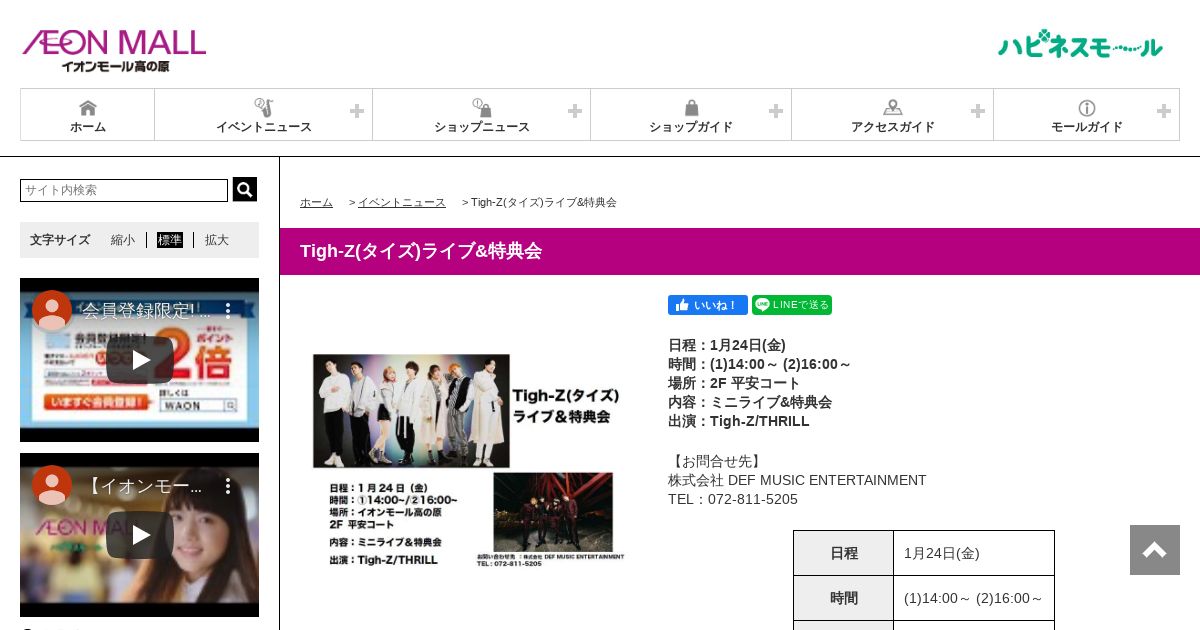
Task: Select the TEL：072-811-5205 text
Action: (x=733, y=499)
